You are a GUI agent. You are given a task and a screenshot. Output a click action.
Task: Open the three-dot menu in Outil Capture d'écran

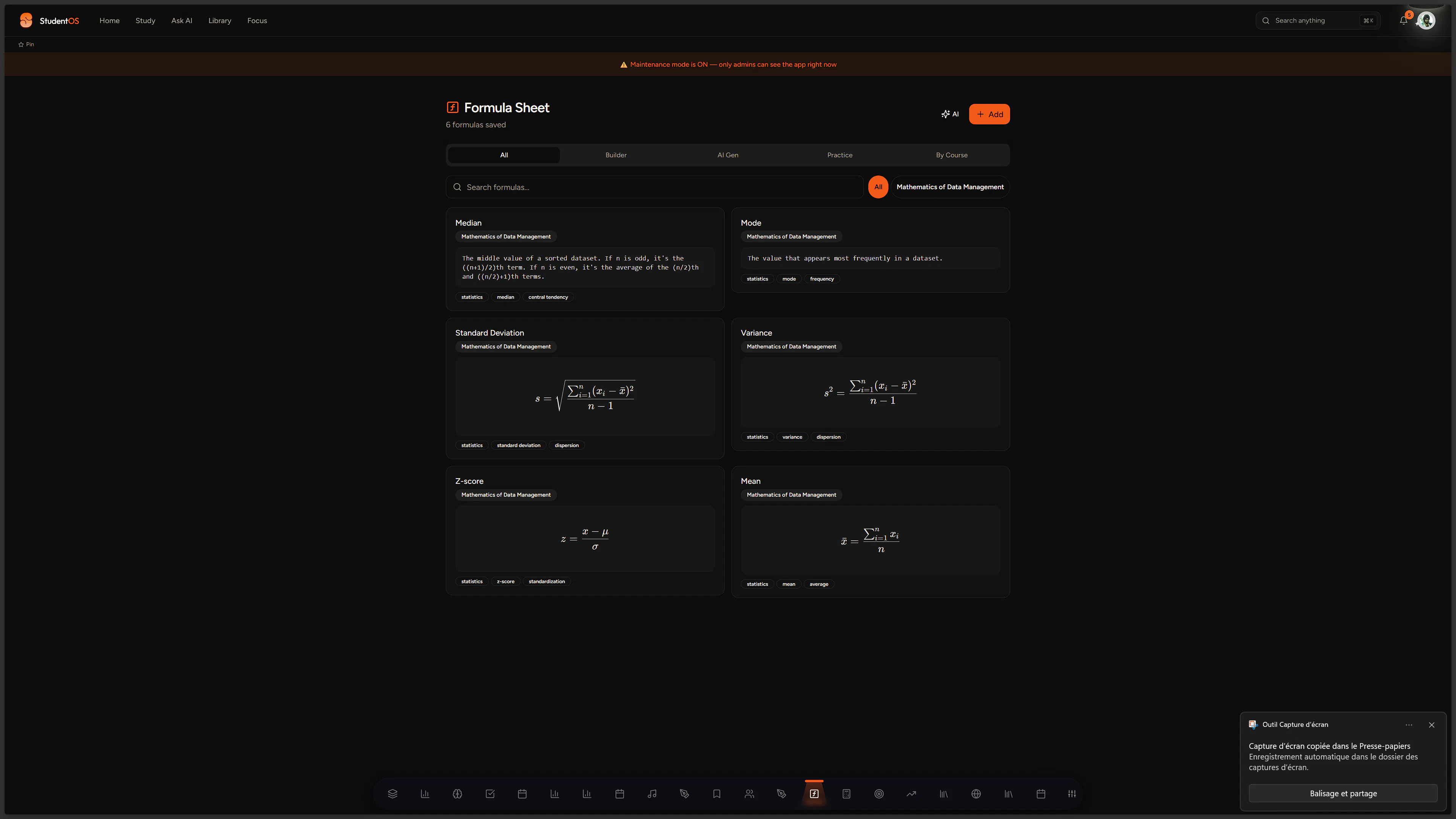coord(1409,725)
